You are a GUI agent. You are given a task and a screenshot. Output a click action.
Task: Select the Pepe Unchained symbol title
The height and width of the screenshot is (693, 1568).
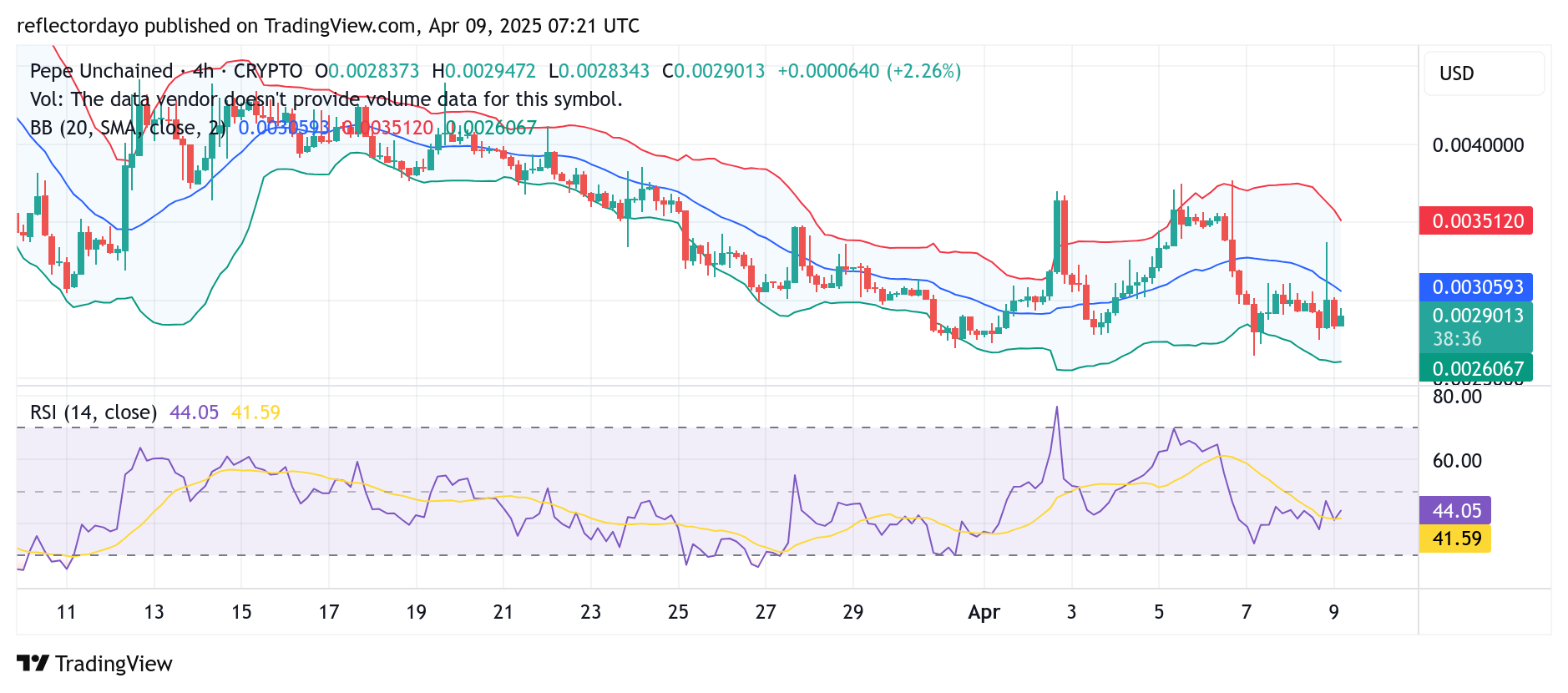102,71
